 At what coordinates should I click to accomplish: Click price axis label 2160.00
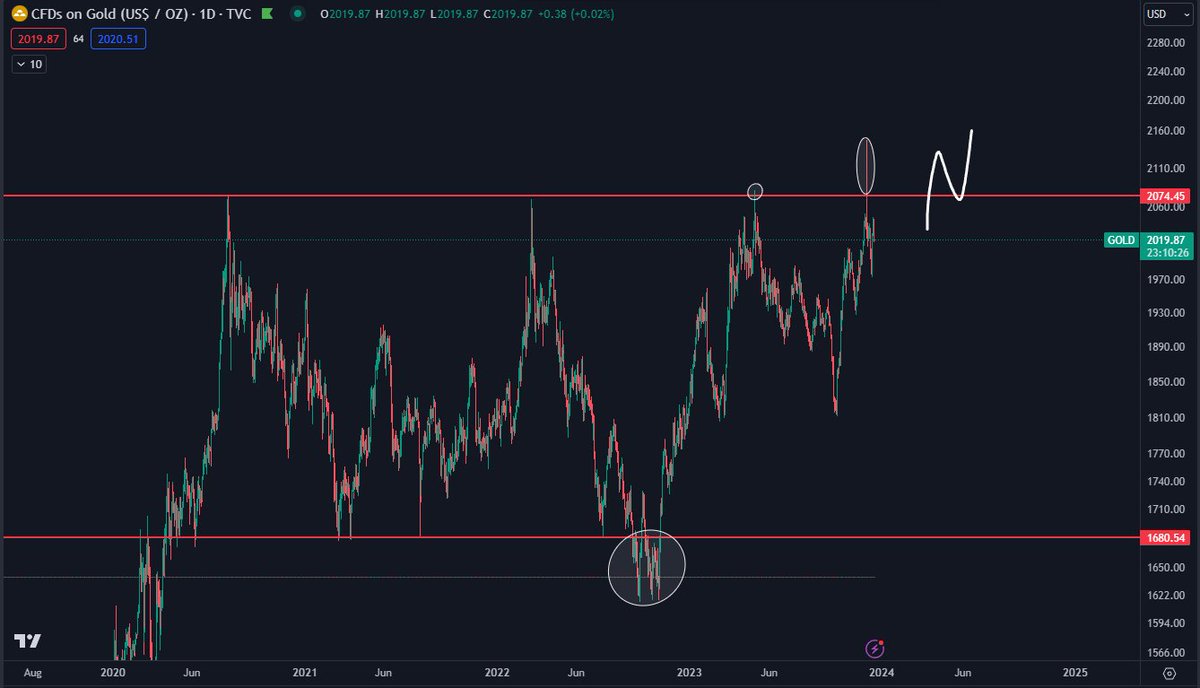click(x=1166, y=131)
